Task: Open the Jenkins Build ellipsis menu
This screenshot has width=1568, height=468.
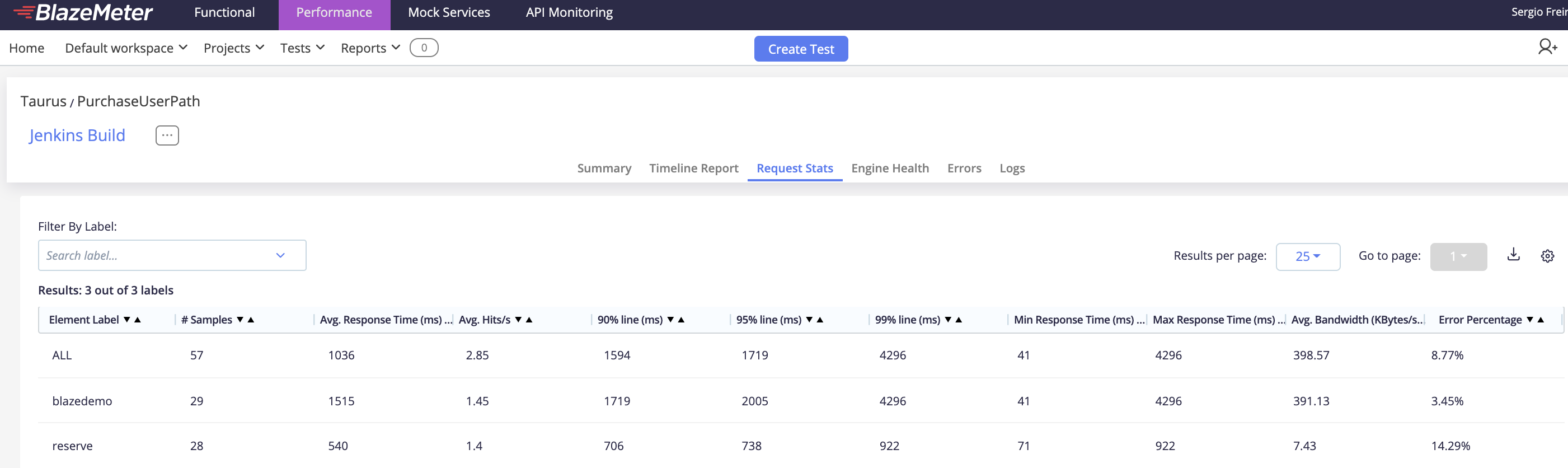Action: (167, 135)
